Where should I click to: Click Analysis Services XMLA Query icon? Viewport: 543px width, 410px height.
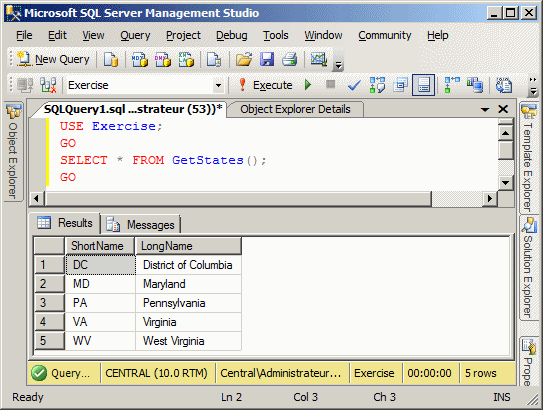(186, 59)
